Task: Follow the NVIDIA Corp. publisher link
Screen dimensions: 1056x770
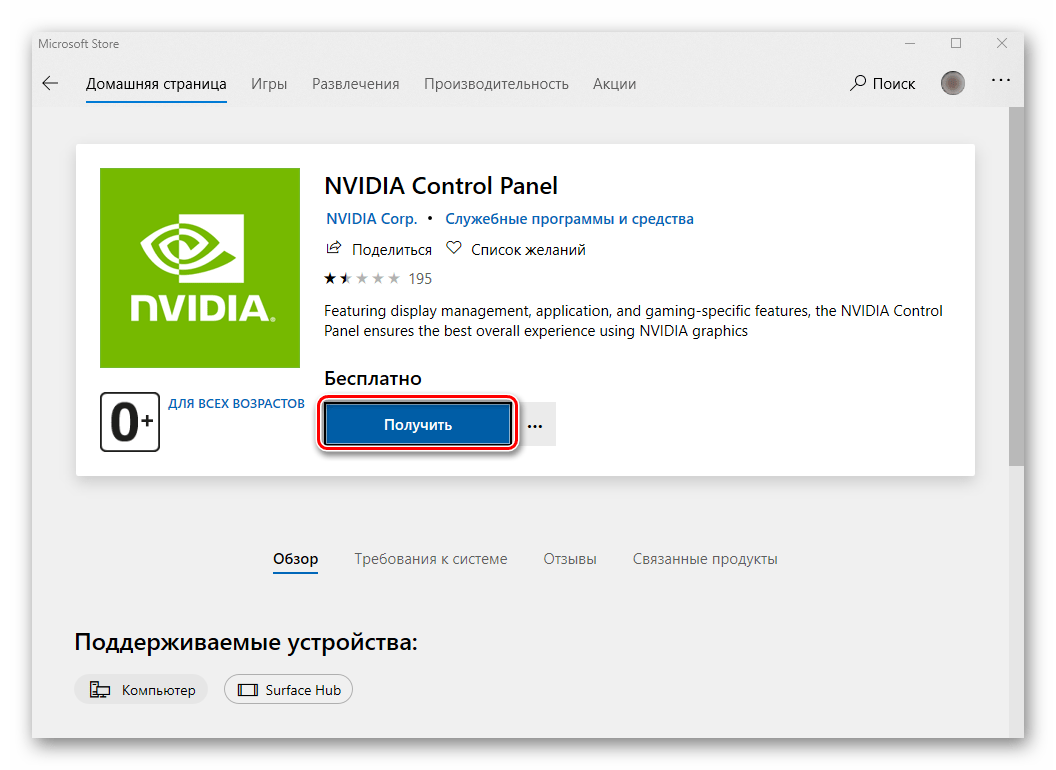Action: pyautogui.click(x=372, y=219)
